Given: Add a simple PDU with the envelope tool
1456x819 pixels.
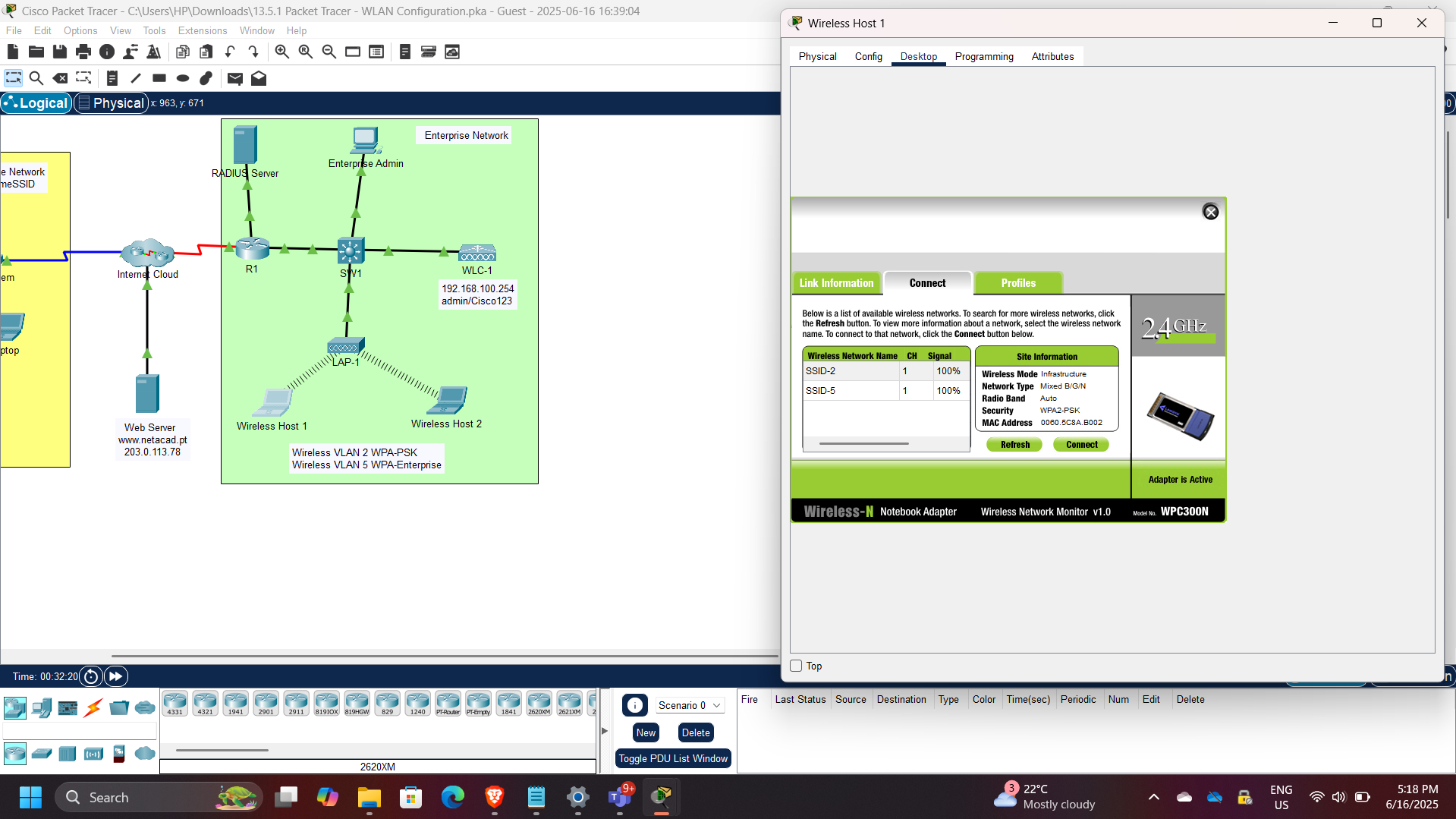Looking at the screenshot, I should click(235, 78).
